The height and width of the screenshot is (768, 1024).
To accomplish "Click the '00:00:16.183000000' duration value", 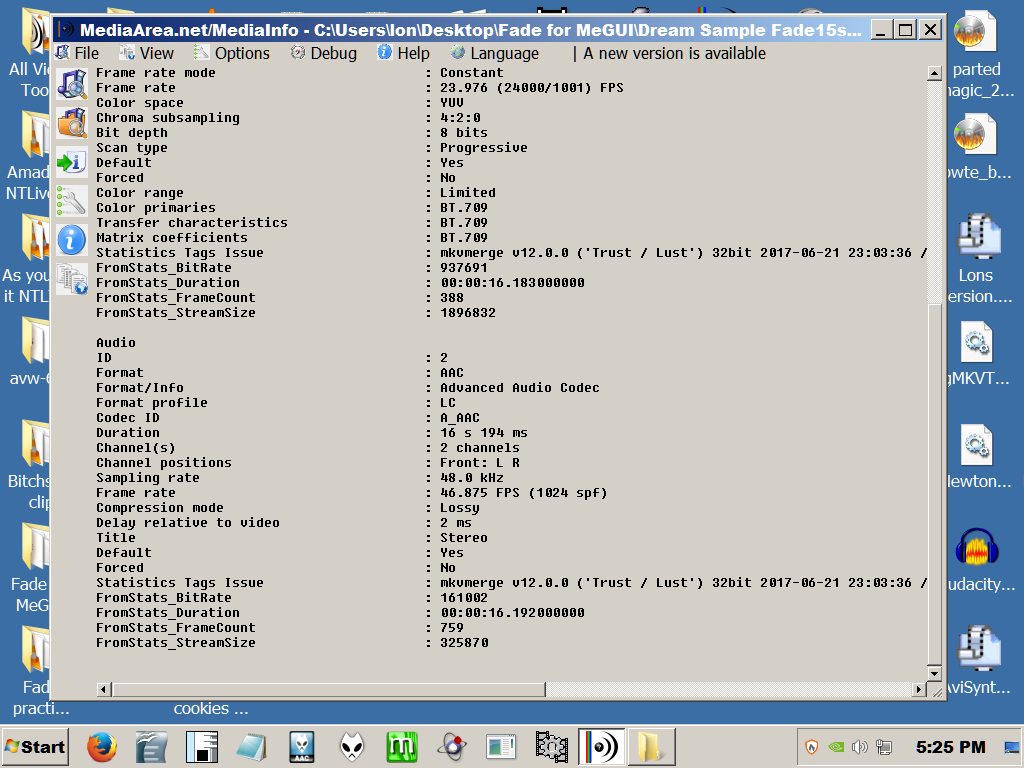I will (512, 283).
